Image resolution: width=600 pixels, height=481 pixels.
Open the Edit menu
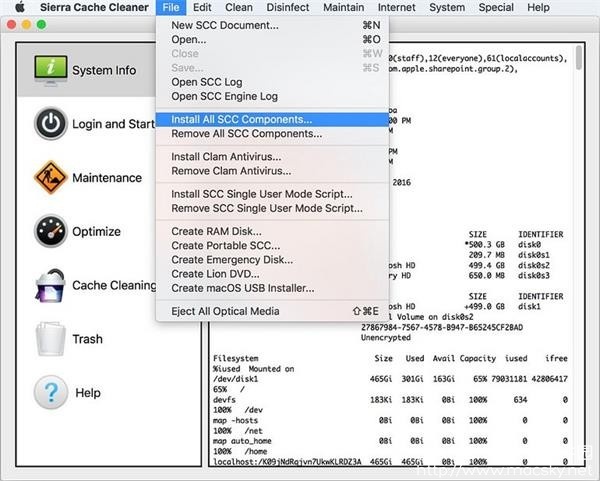(202, 7)
